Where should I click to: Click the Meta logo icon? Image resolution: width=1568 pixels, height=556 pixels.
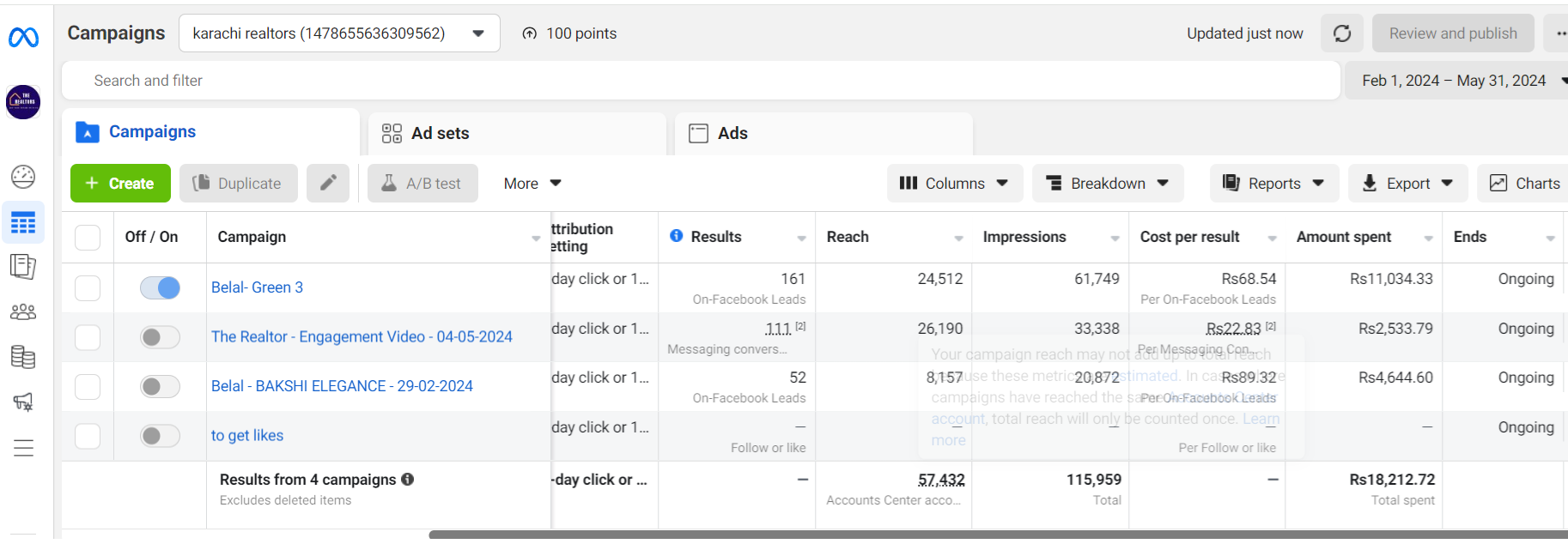point(23,38)
